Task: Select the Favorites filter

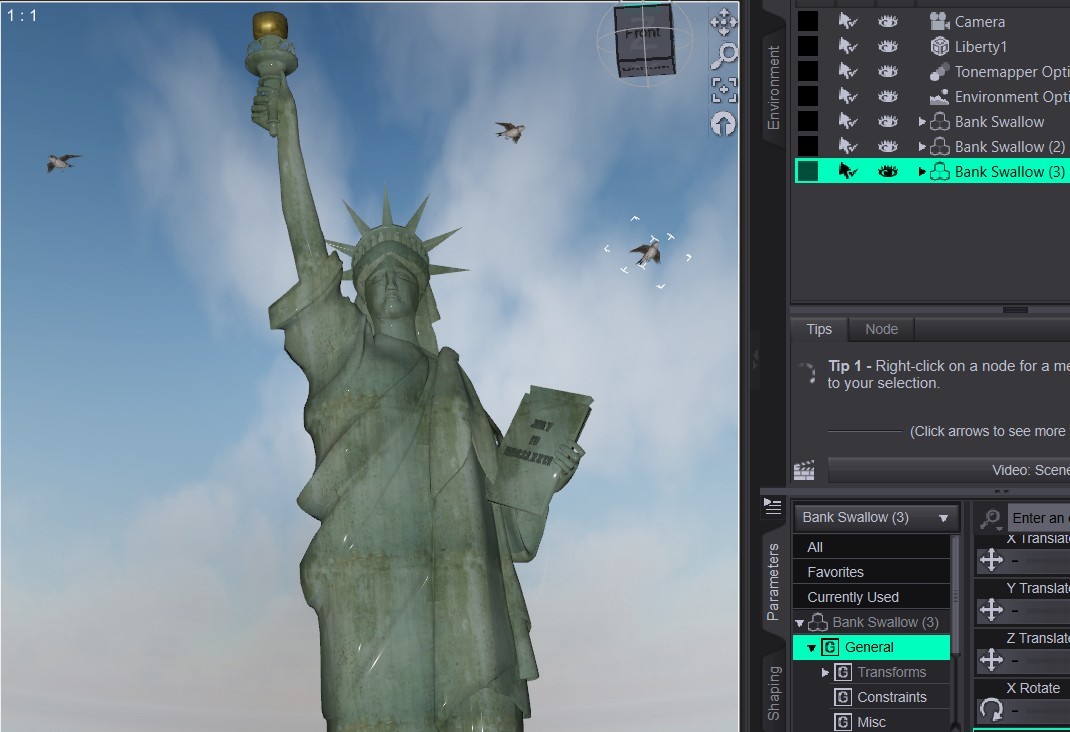Action: 871,572
